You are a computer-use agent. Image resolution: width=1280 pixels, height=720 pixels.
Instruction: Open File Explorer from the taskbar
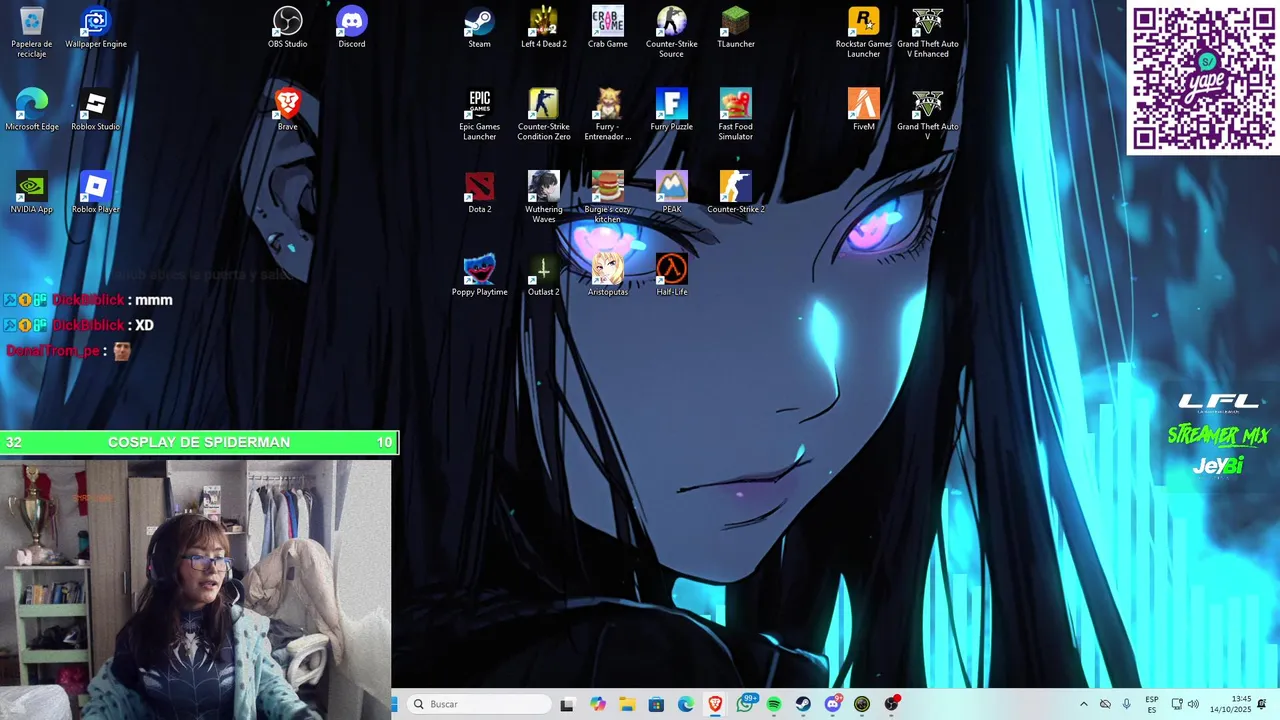click(627, 704)
